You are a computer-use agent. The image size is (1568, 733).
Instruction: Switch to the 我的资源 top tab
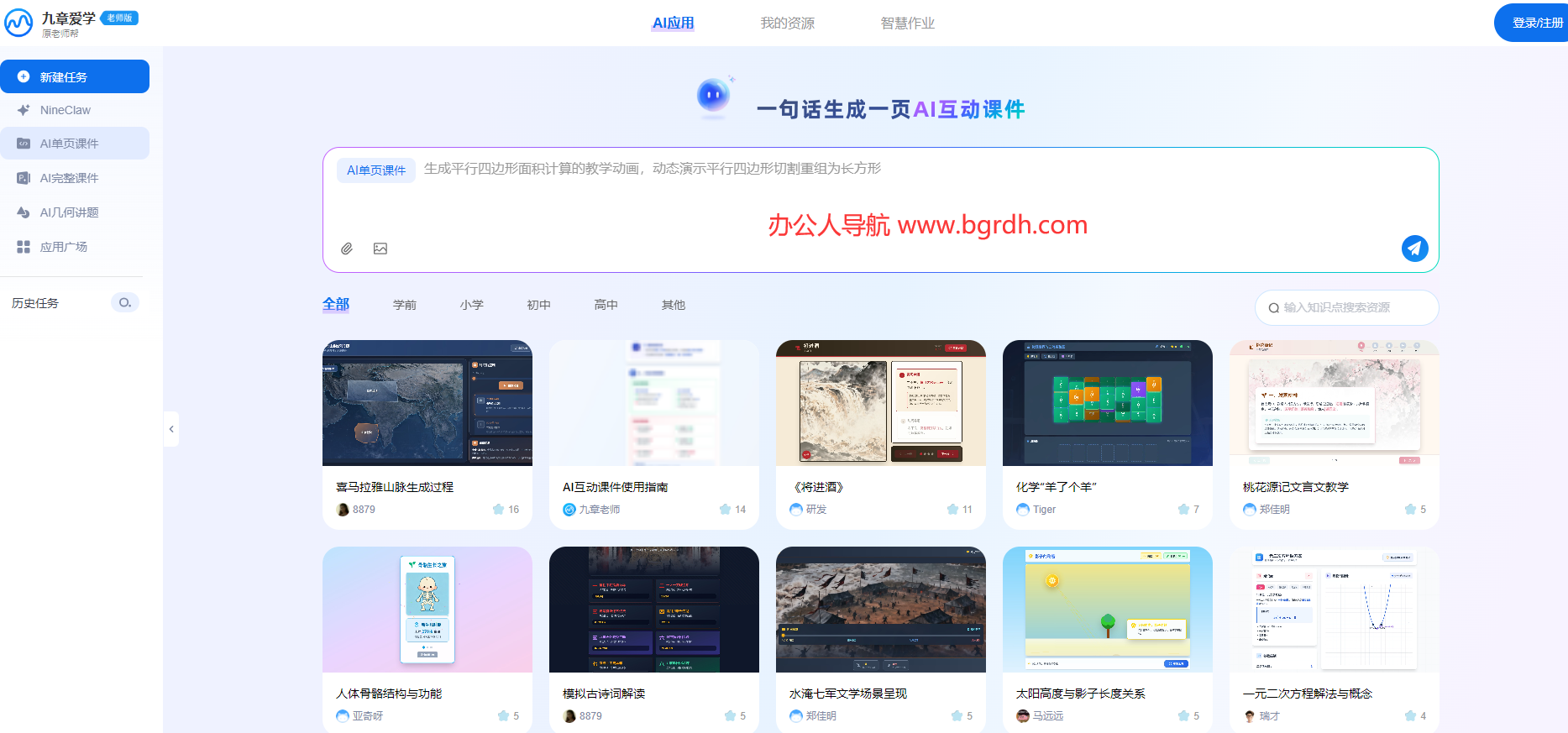pyautogui.click(x=788, y=23)
